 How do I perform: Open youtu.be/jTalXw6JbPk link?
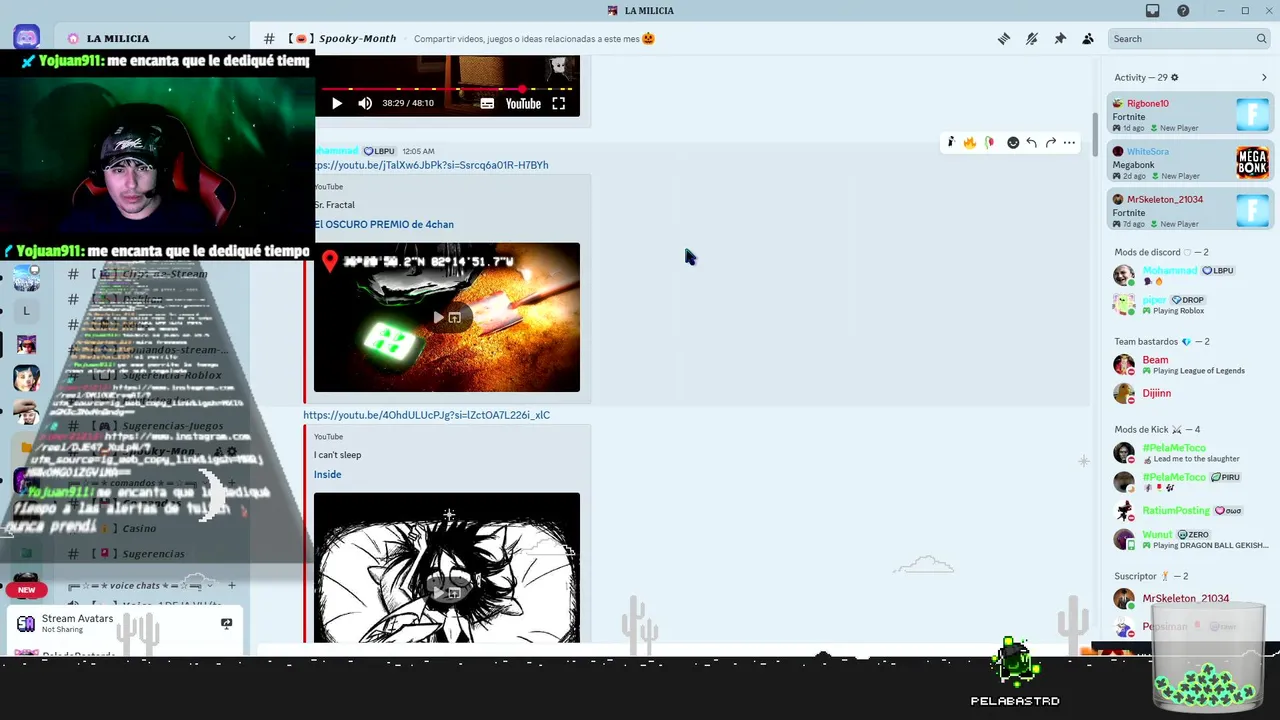click(431, 165)
